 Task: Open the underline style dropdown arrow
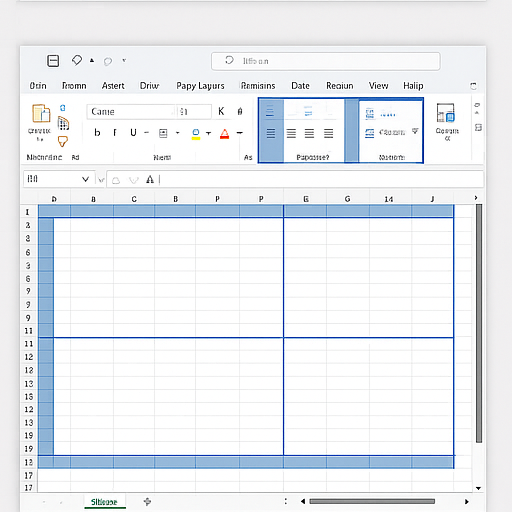point(146,133)
